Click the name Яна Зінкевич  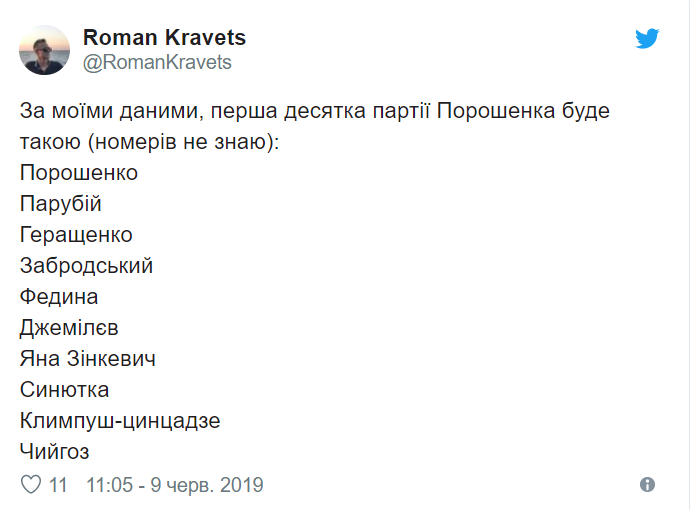pyautogui.click(x=88, y=359)
